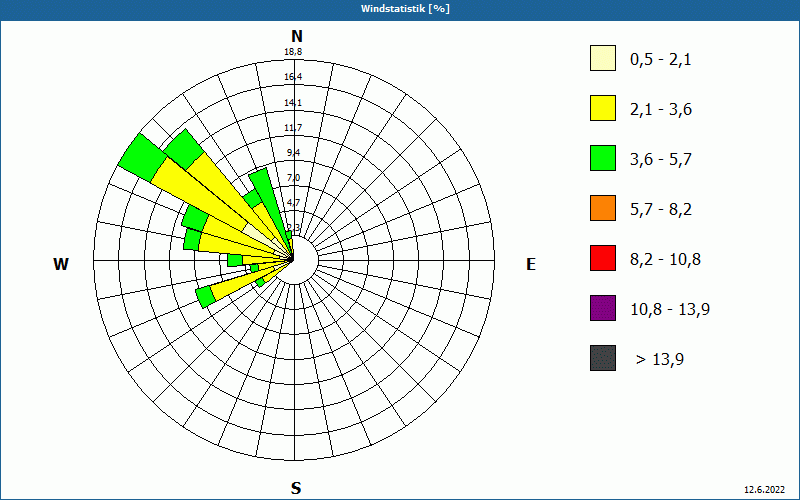This screenshot has height=500, width=800.
Task: Click the 11,7 radial axis value
Action: (x=293, y=128)
